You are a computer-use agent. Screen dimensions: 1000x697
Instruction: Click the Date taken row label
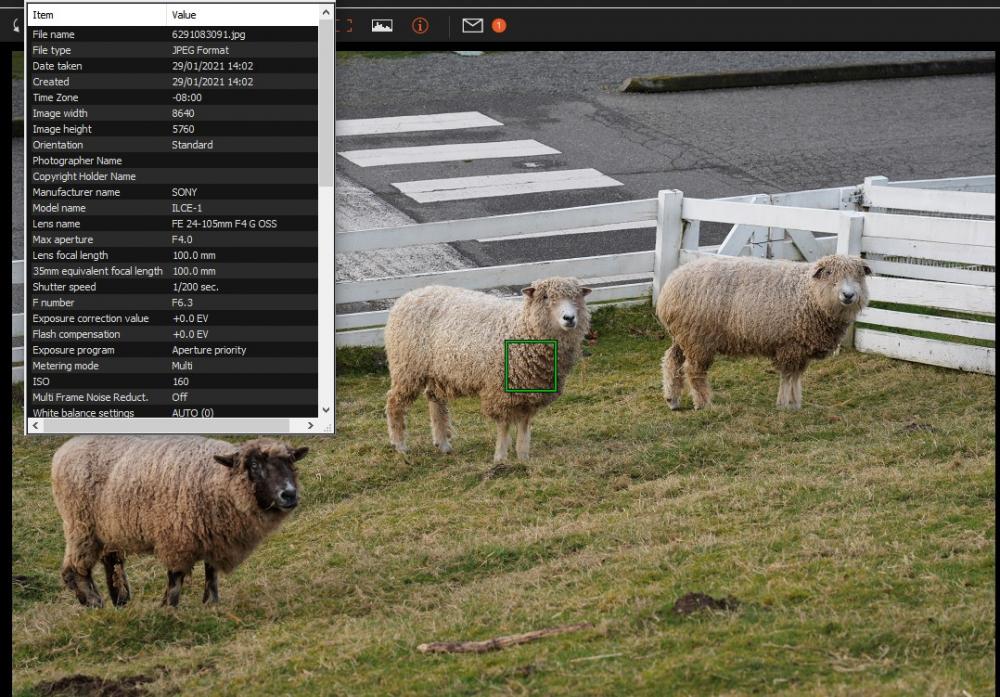57,66
